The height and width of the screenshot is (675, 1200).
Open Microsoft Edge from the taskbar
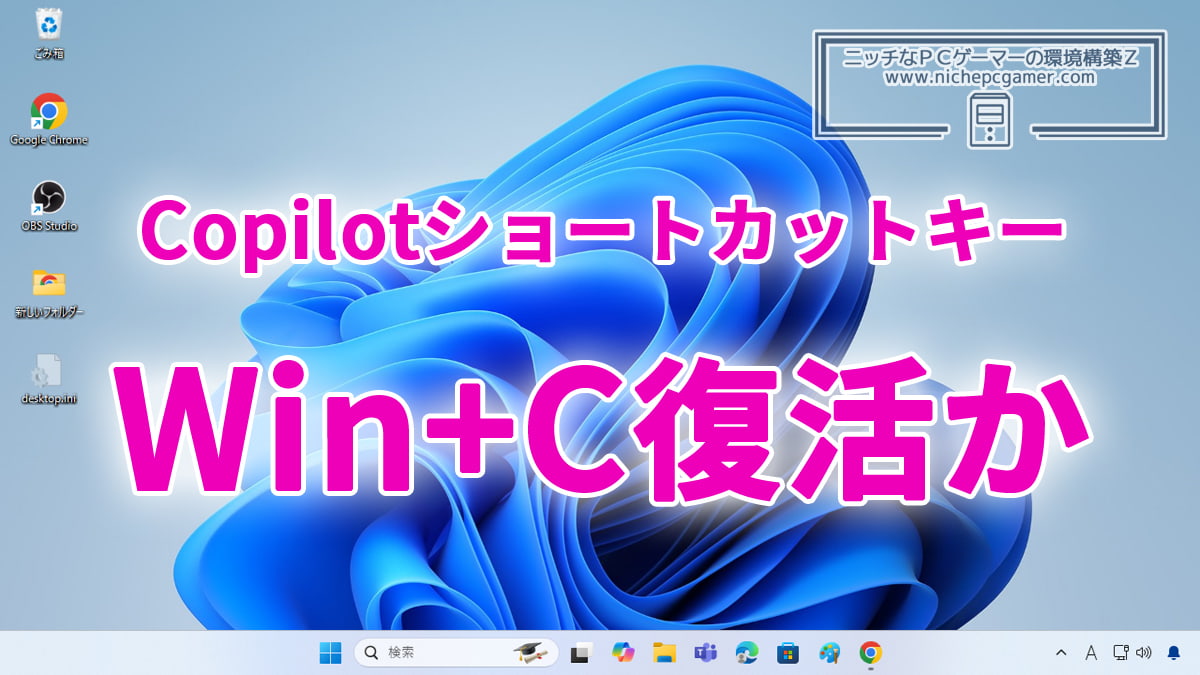[747, 653]
